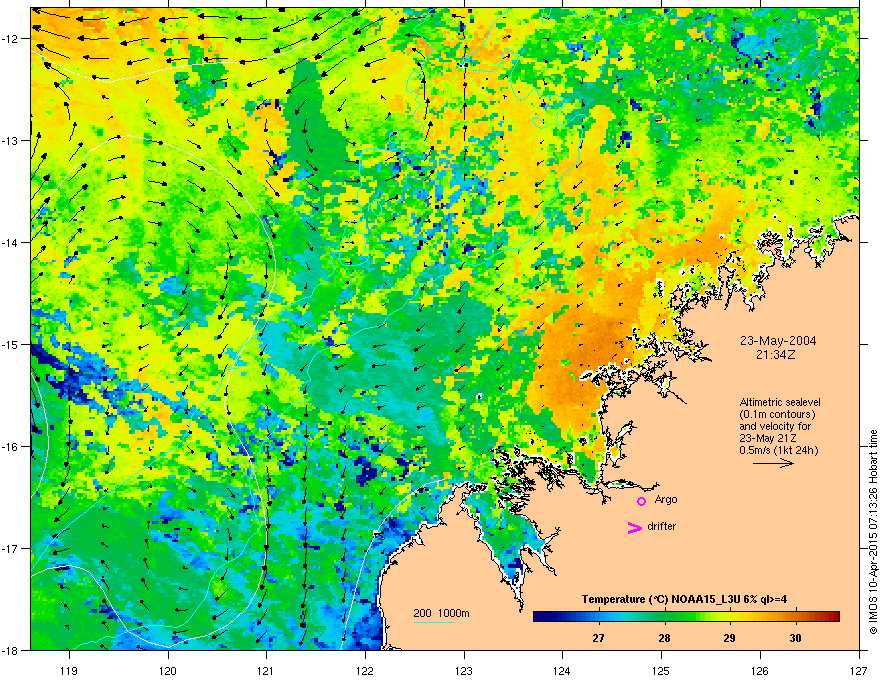Click the temperature color scale bar

686,617
